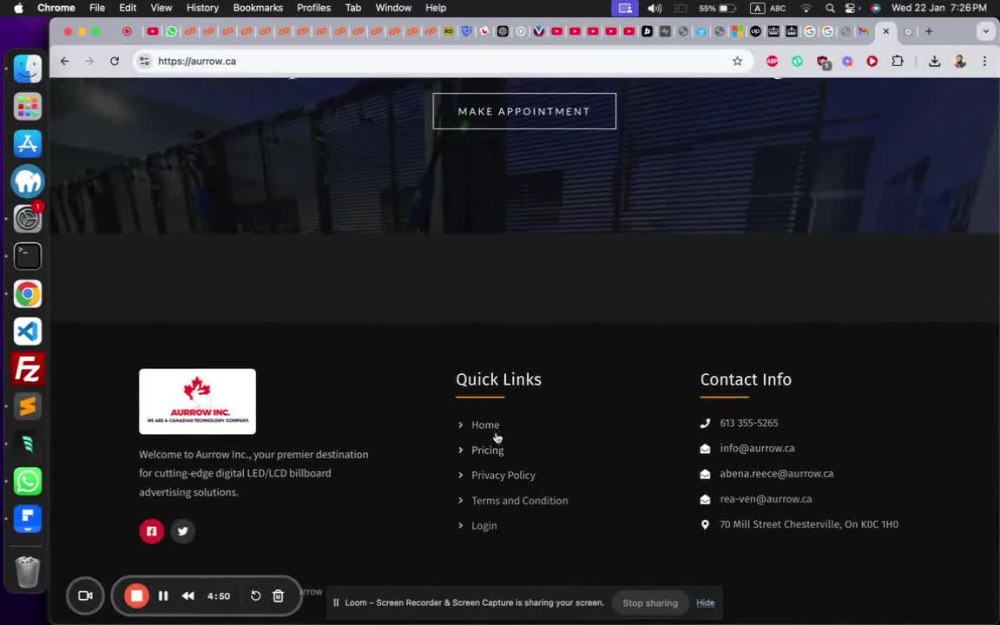This screenshot has width=1000, height=625.
Task: Open the Bookmarks menu
Action: pyautogui.click(x=258, y=8)
